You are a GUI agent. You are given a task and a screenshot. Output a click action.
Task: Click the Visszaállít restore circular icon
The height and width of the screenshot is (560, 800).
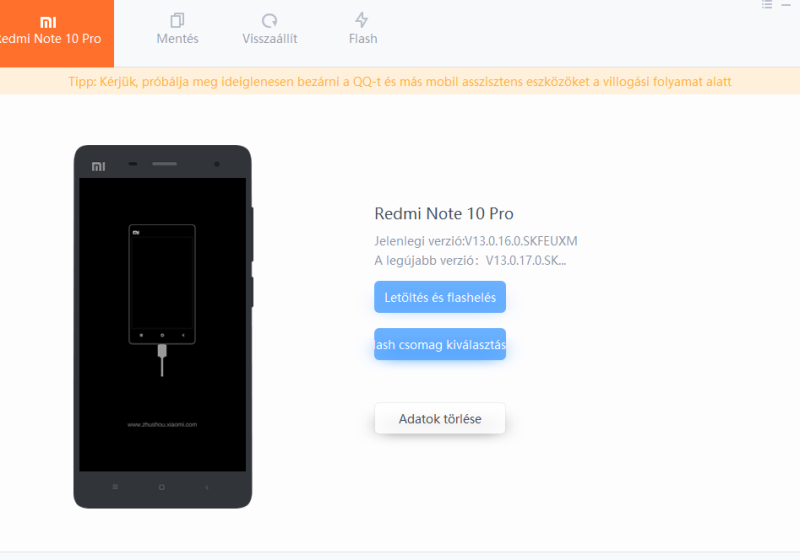[x=269, y=20]
